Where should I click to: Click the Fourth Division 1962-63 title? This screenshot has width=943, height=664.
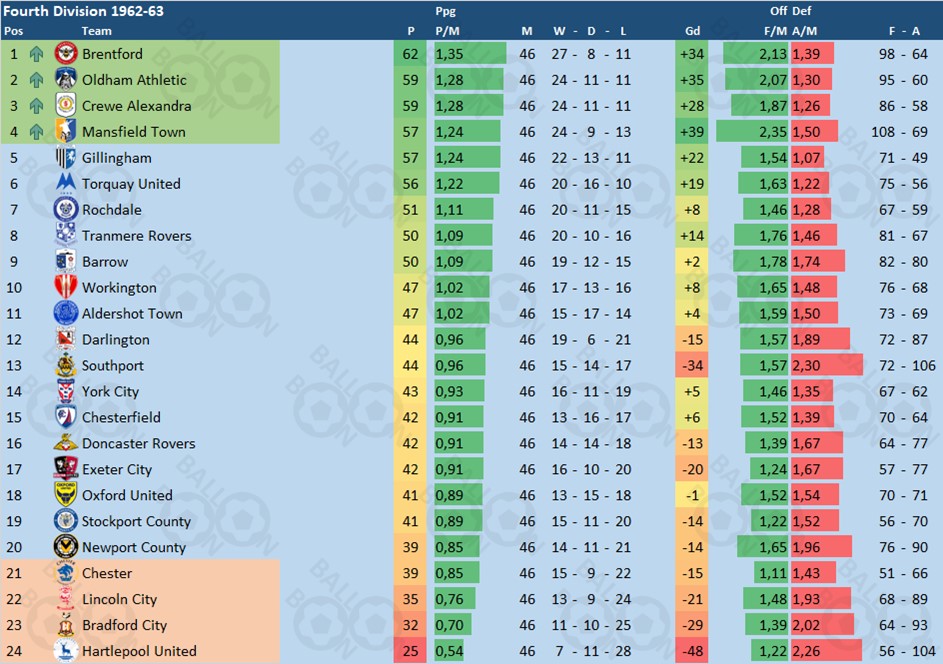(84, 11)
